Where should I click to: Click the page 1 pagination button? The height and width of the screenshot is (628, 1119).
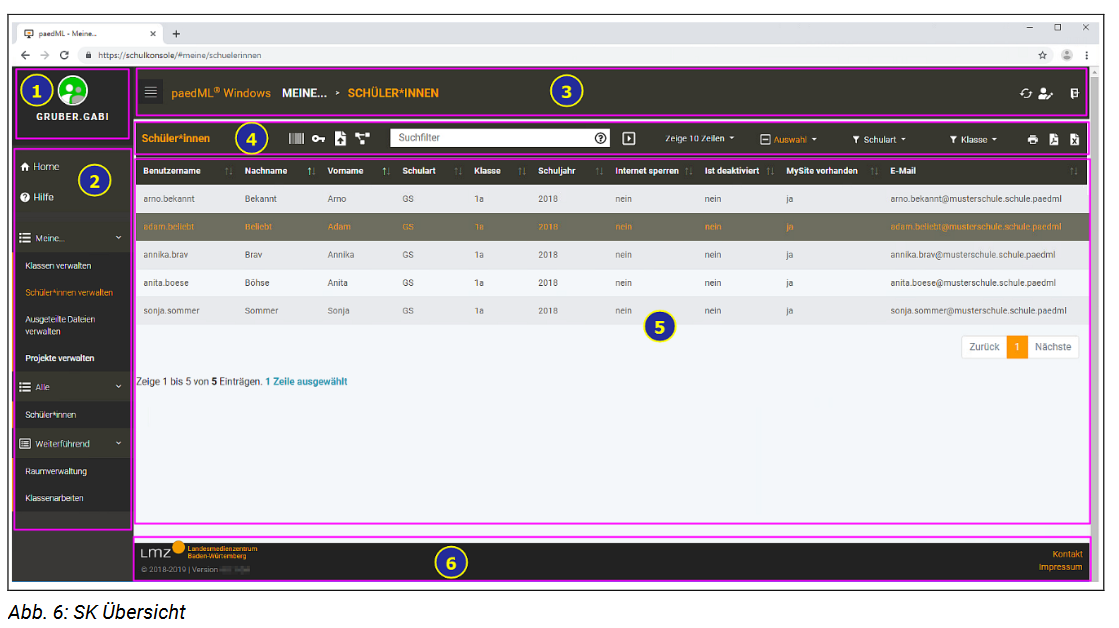pos(1017,347)
